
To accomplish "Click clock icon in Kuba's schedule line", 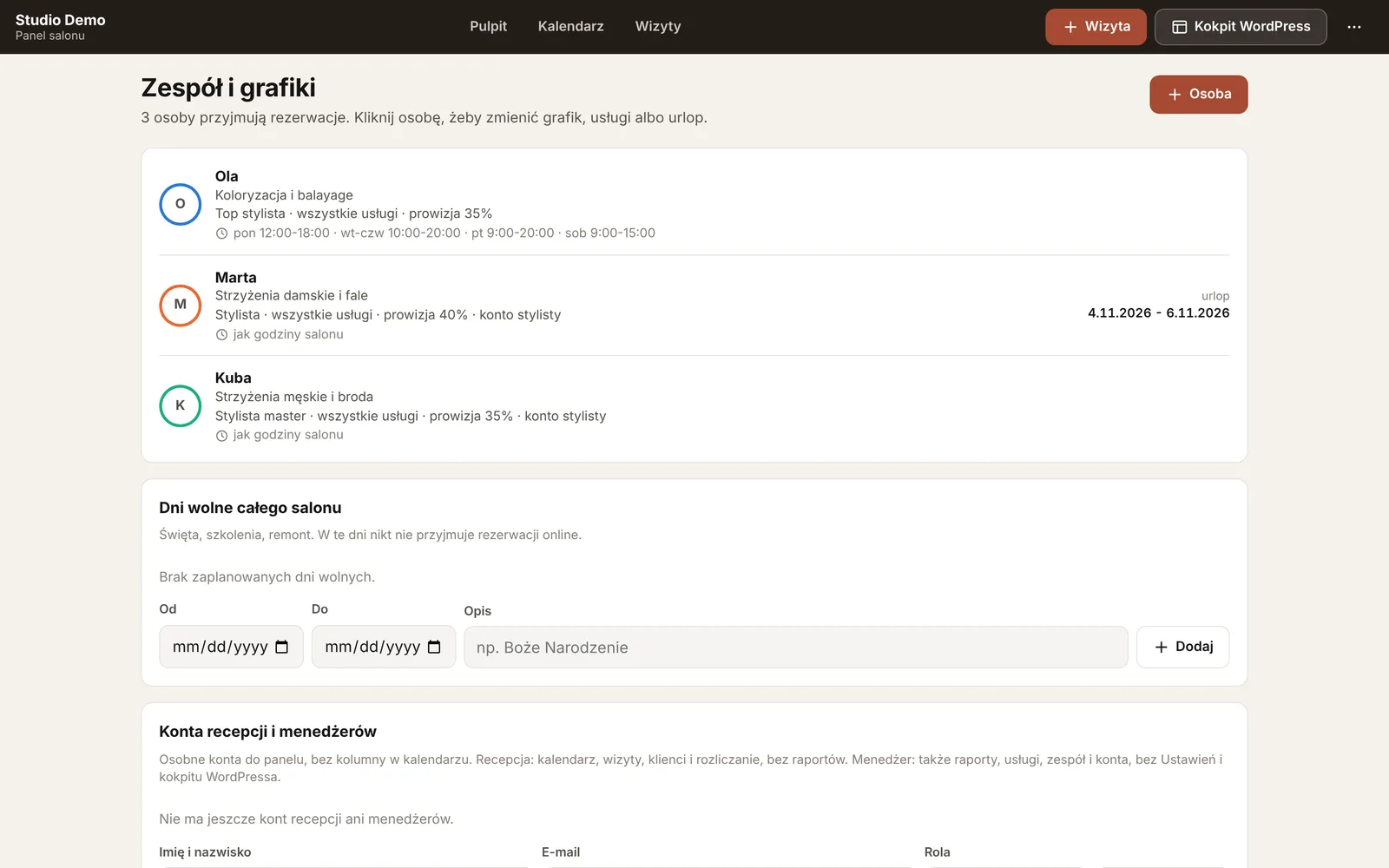I will (x=221, y=436).
